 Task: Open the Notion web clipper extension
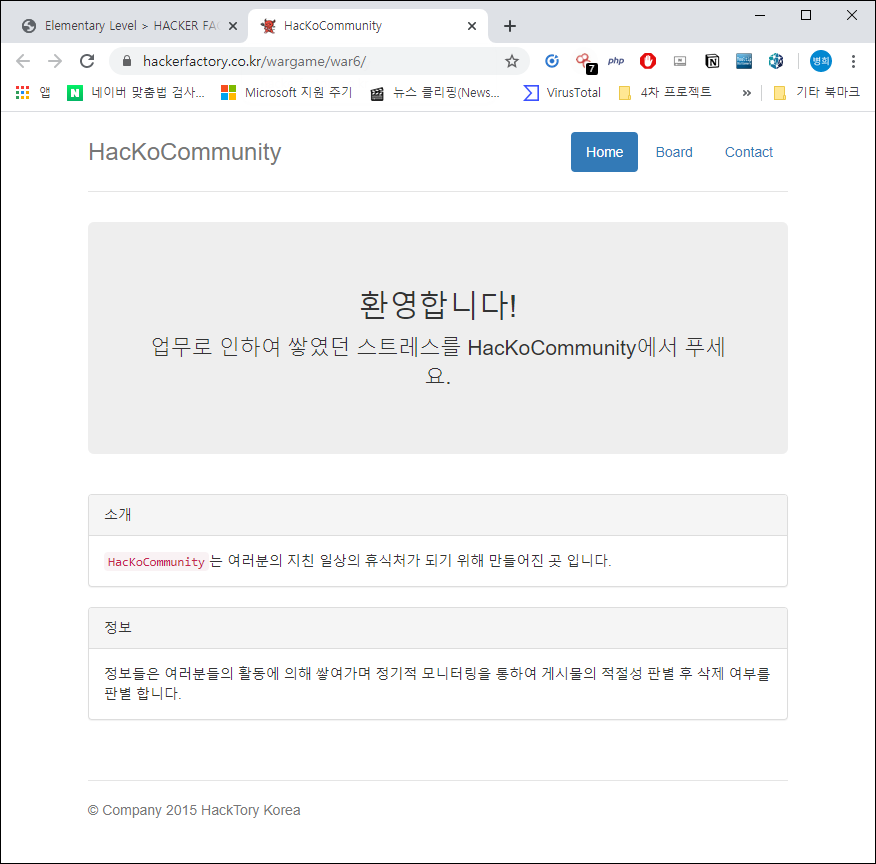(x=712, y=61)
